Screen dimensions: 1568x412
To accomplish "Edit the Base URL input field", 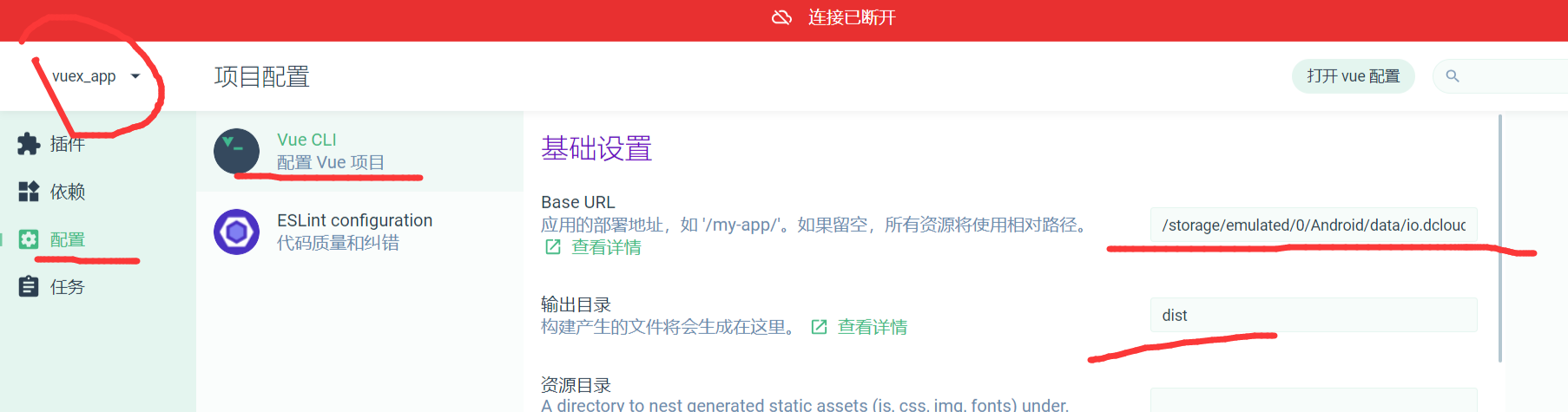I will 1314,225.
